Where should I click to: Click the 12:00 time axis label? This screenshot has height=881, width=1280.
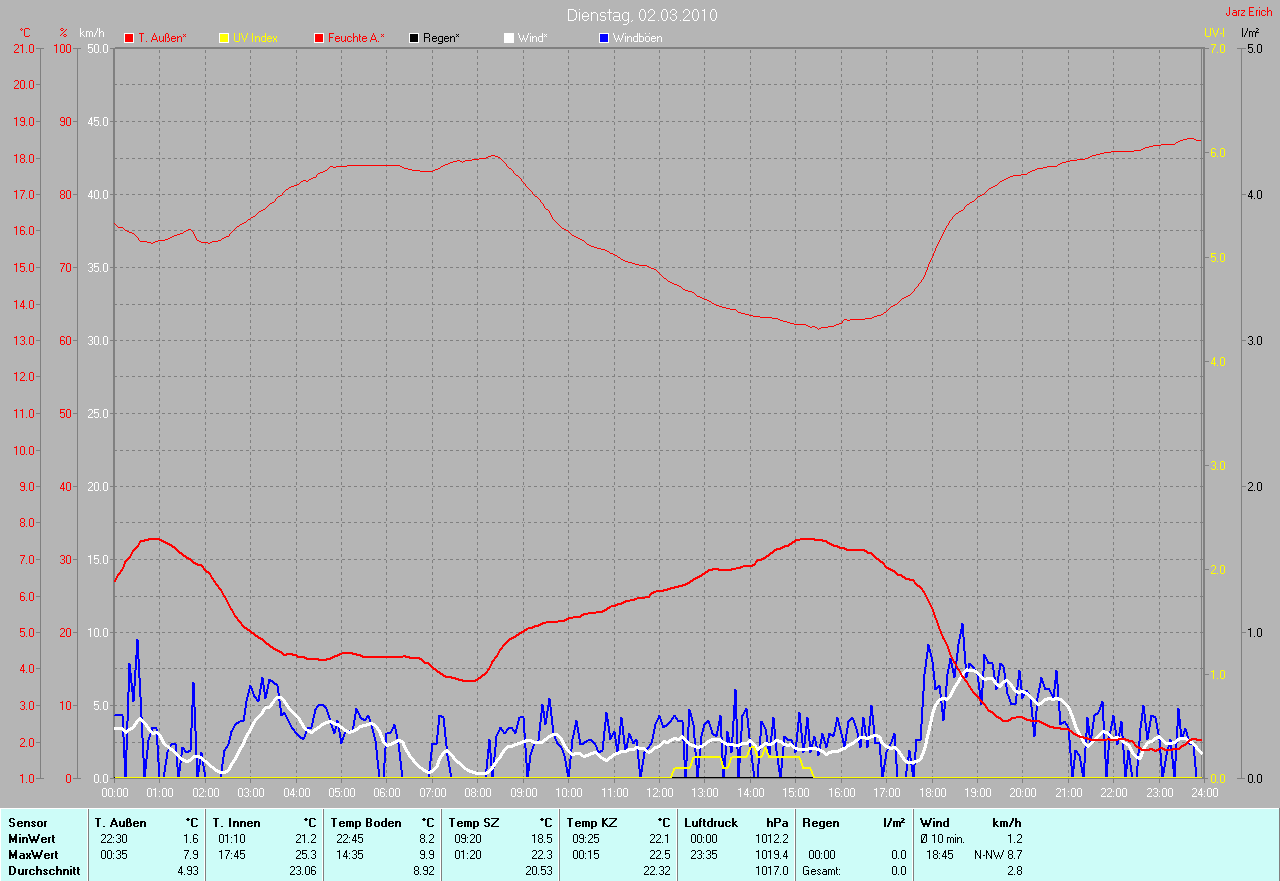pos(659,793)
